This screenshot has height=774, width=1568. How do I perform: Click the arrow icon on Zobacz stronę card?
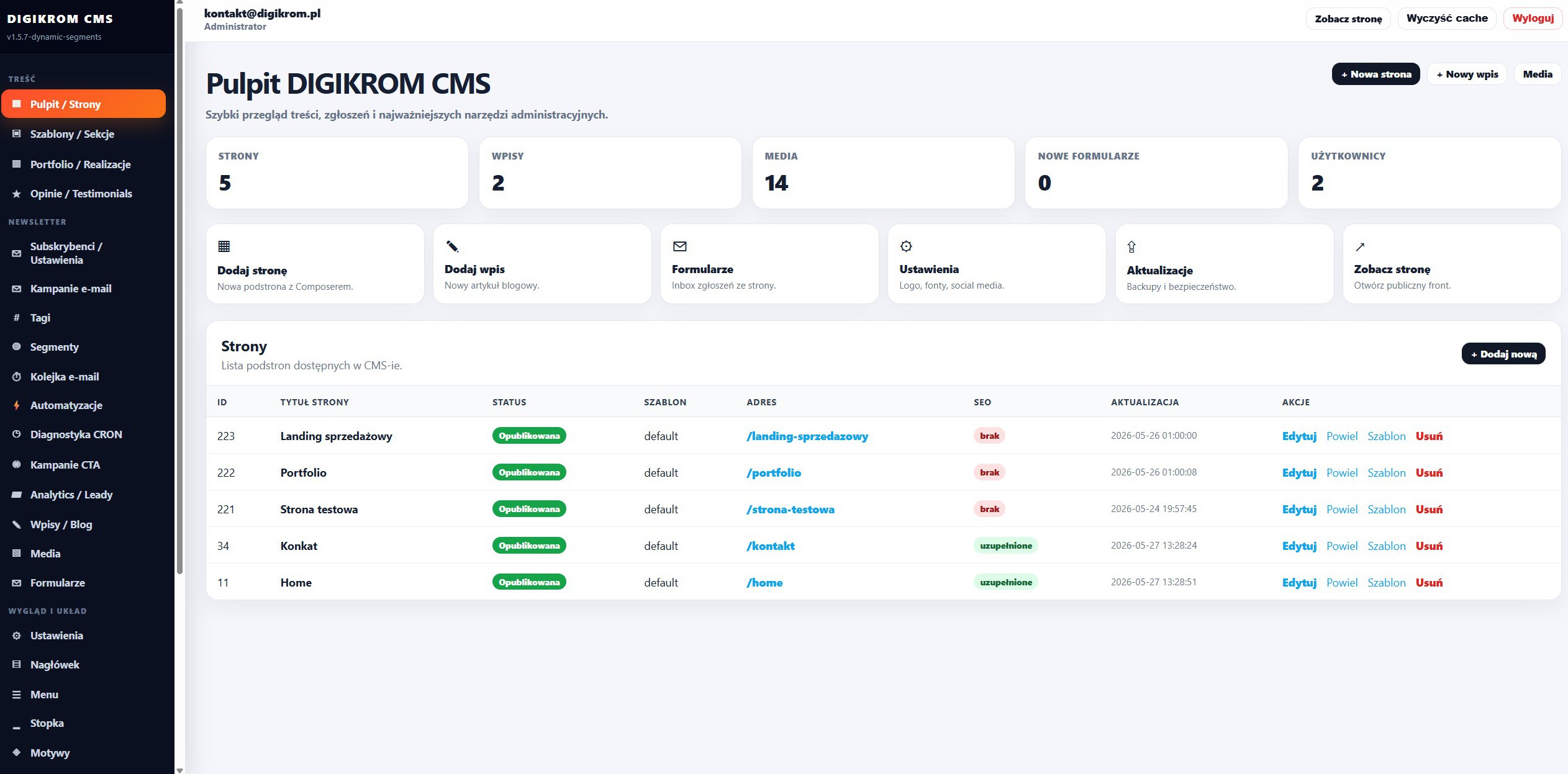click(1360, 247)
